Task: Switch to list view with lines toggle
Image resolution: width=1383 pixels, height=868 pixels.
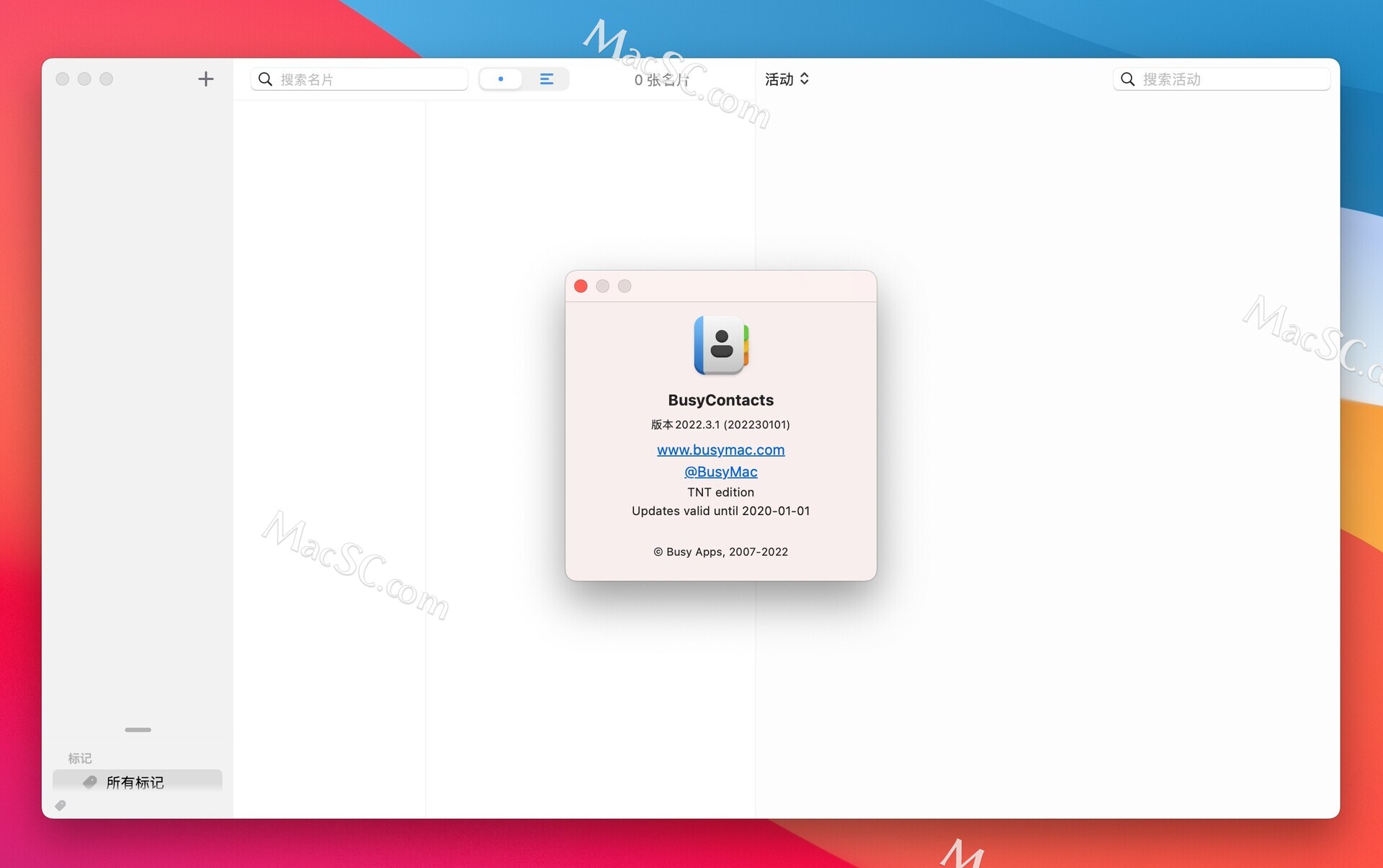Action: pos(546,79)
